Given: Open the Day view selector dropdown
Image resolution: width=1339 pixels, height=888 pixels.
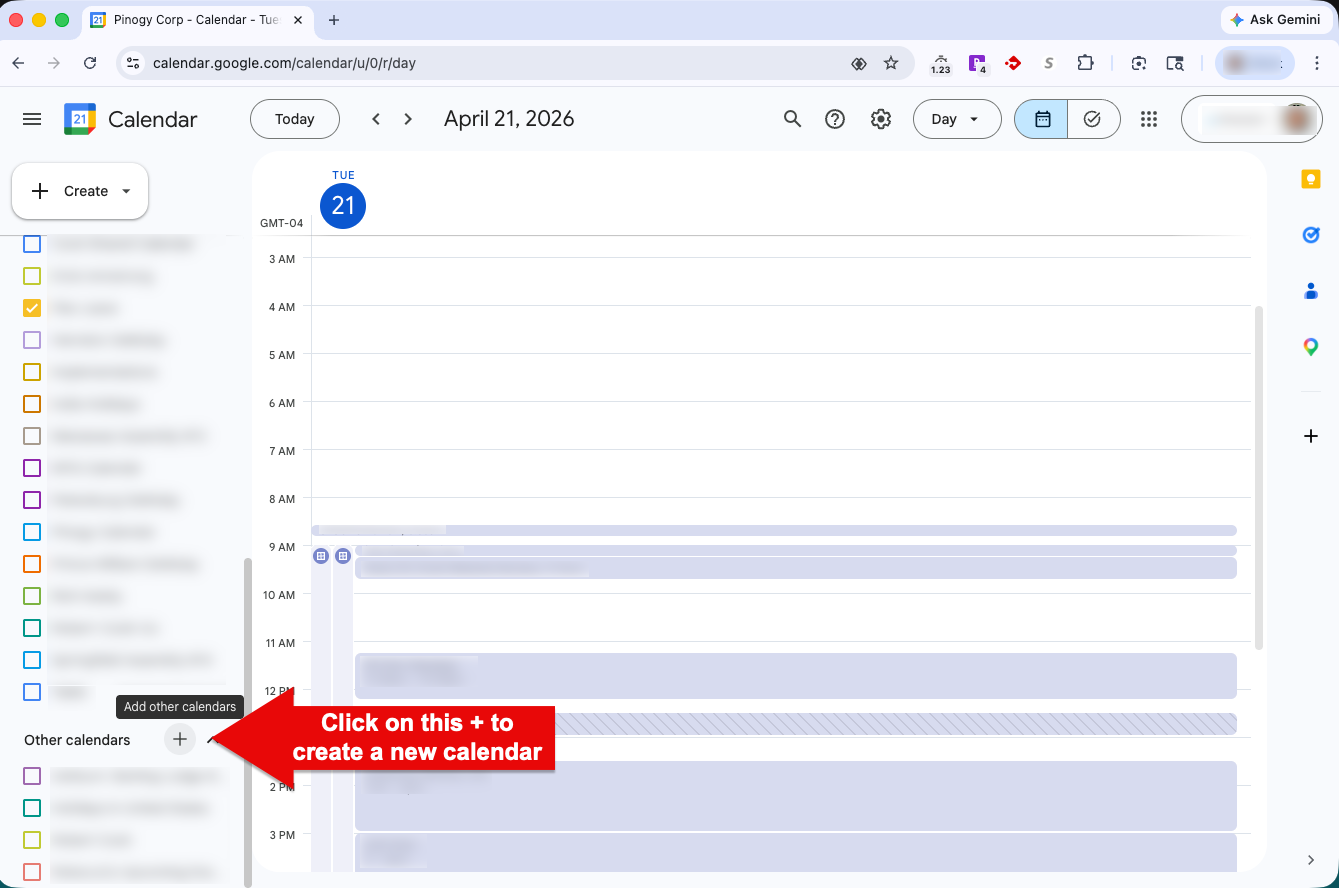Looking at the screenshot, I should (x=956, y=119).
